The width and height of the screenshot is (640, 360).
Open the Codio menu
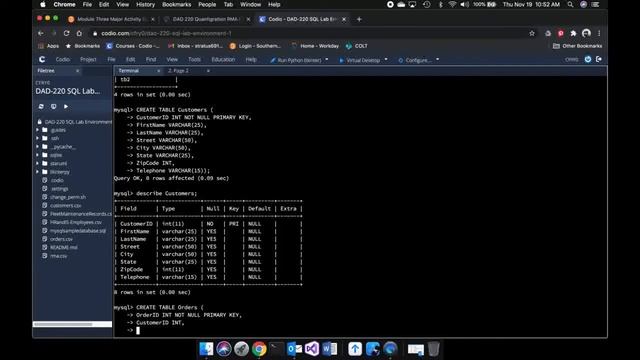click(x=62, y=59)
